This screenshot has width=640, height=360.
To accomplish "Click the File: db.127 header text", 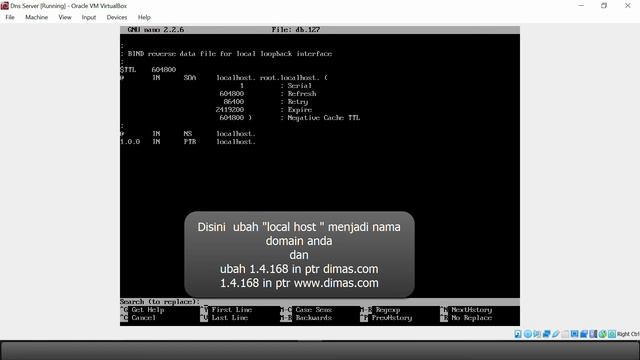I will (x=296, y=29).
